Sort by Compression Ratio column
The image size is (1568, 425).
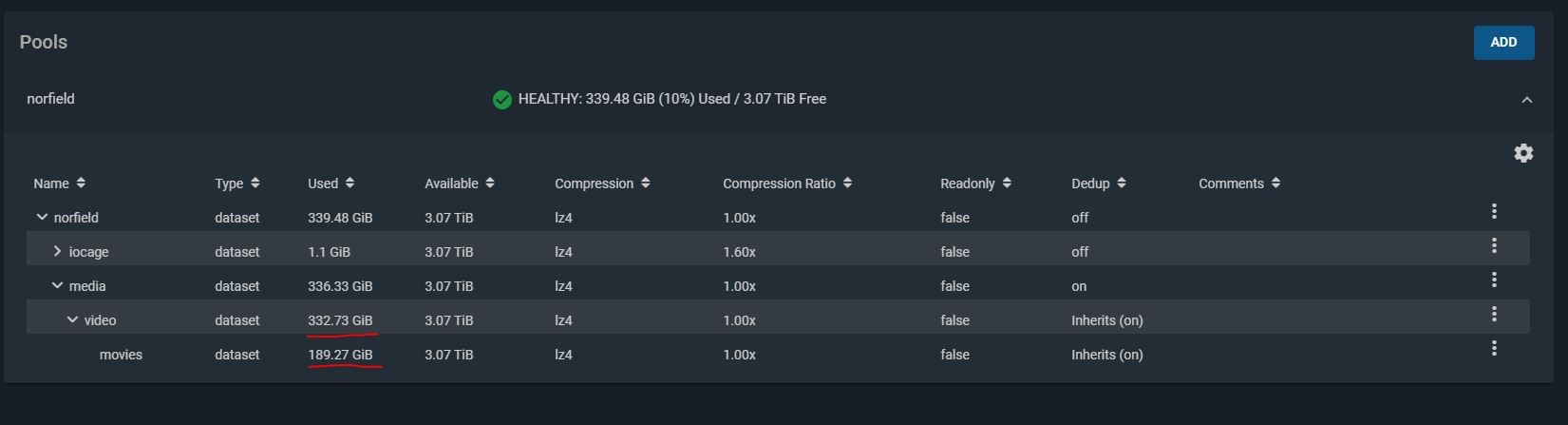point(786,183)
